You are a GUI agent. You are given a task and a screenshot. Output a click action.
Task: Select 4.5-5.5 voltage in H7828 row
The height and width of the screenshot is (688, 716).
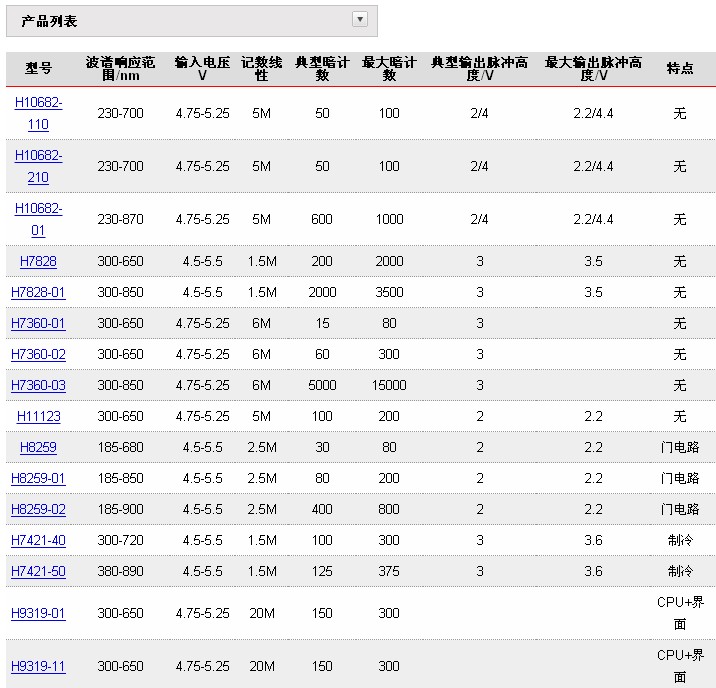[x=202, y=261]
